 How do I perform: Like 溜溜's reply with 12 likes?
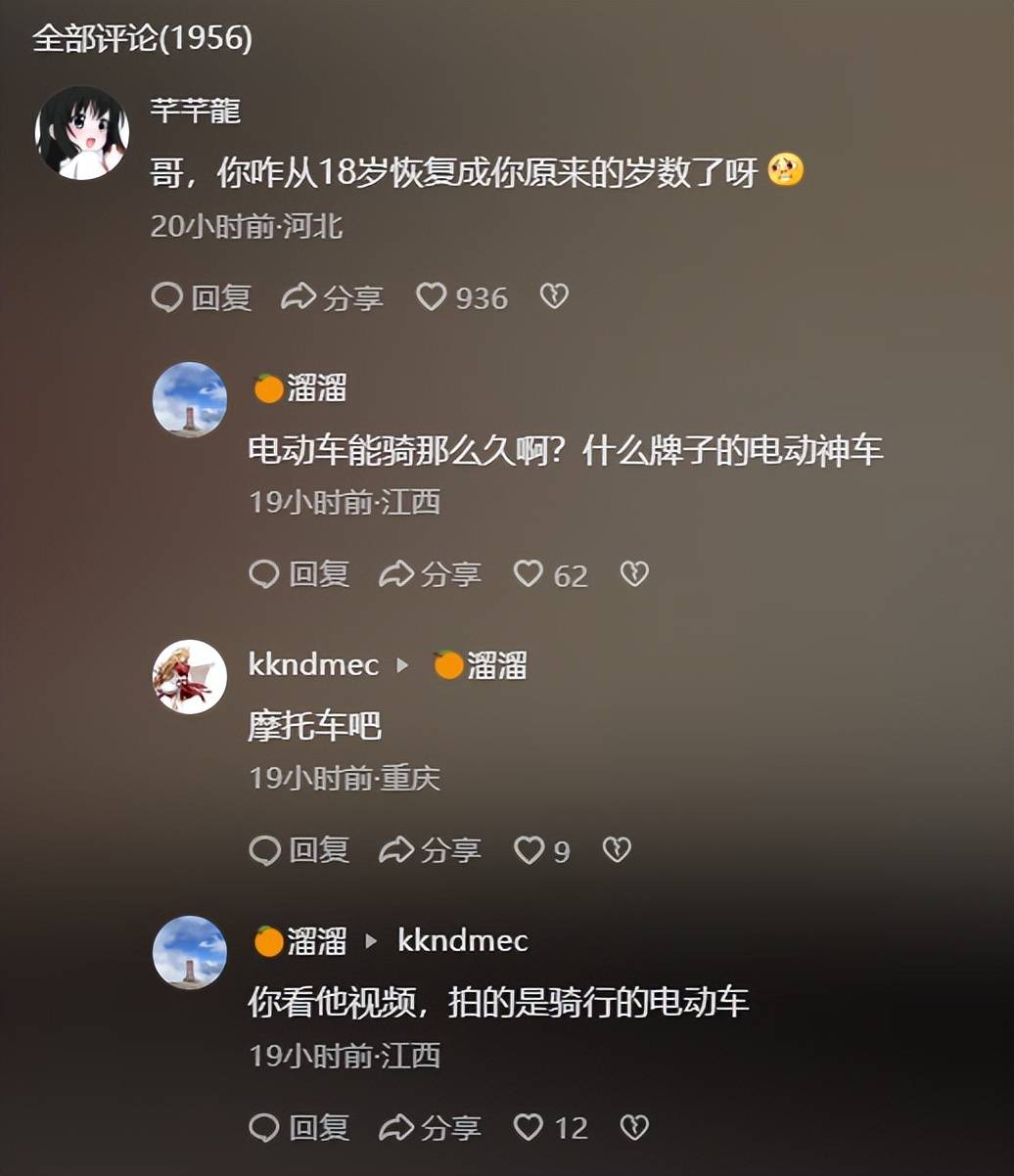pos(551,1127)
